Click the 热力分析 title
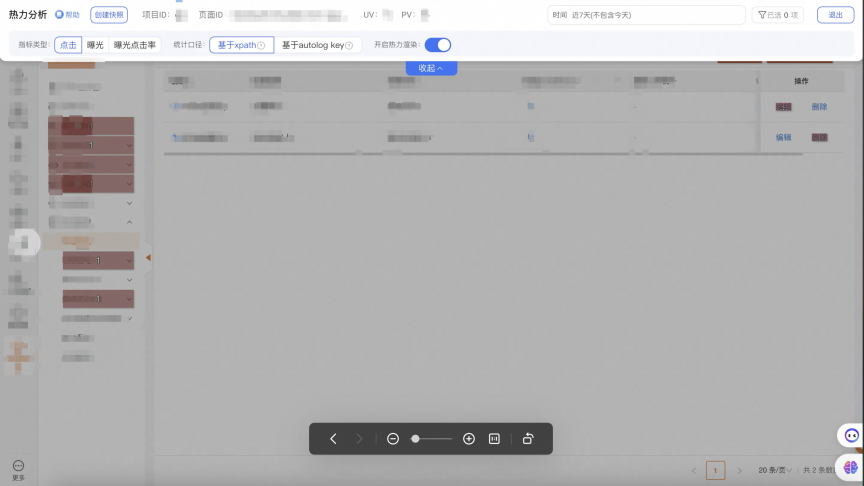 tap(28, 15)
